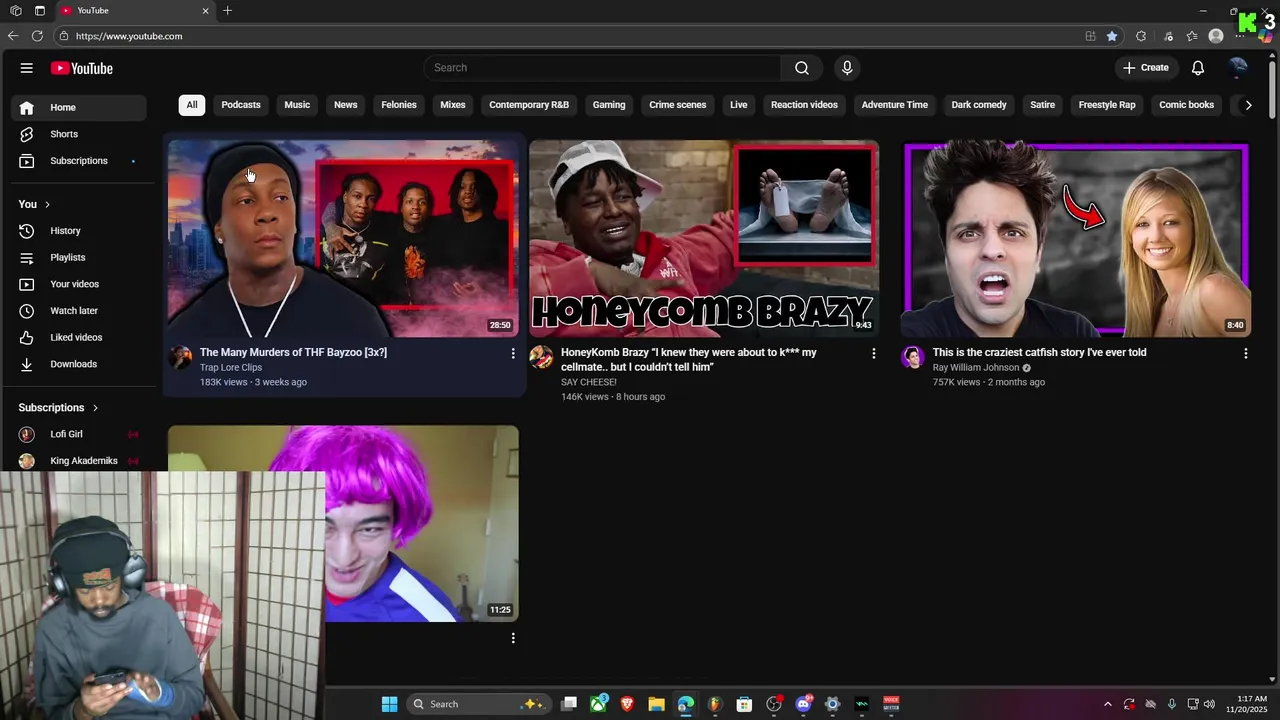Open options for THF Bayzoo video

[513, 354]
